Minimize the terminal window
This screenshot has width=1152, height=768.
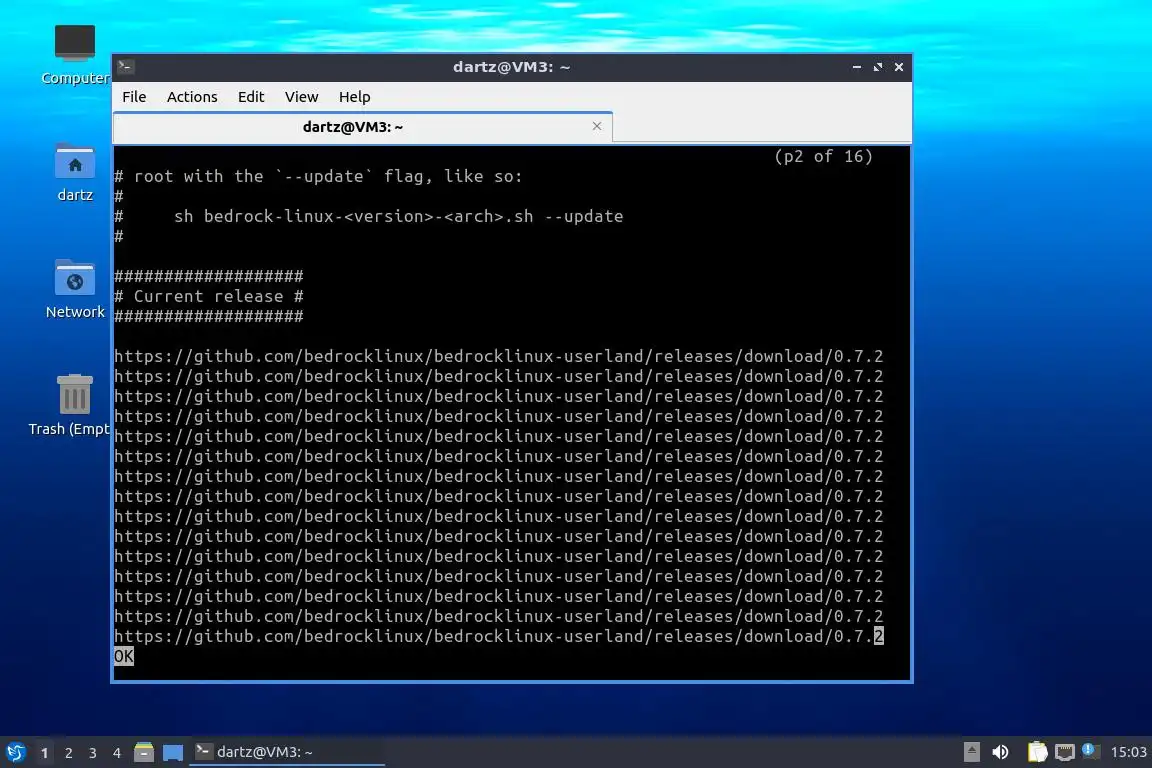click(857, 67)
